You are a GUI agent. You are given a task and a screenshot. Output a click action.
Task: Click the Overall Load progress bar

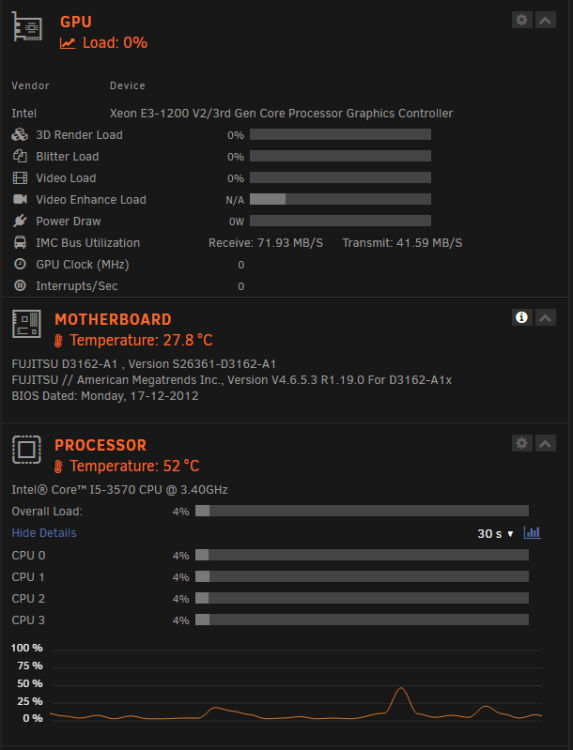point(362,510)
